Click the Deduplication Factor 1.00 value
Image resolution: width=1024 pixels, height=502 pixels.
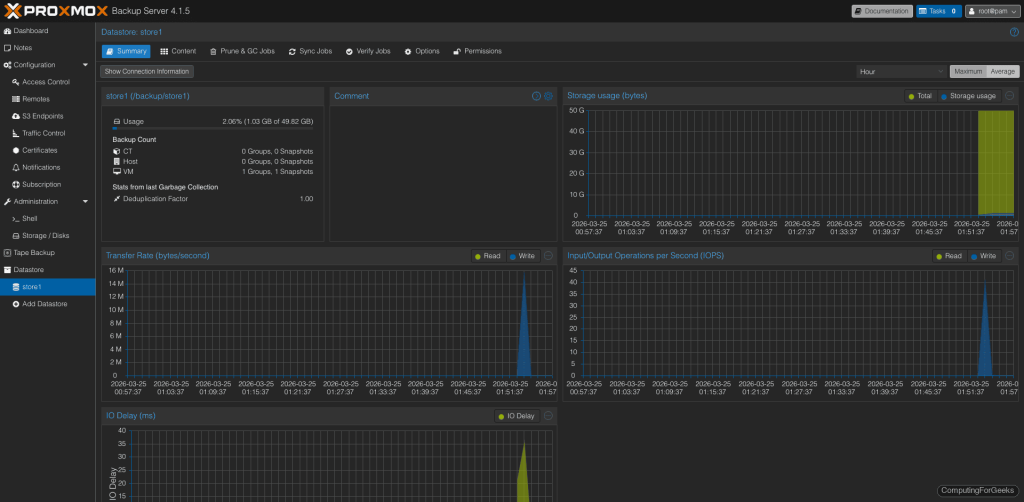pyautogui.click(x=306, y=198)
